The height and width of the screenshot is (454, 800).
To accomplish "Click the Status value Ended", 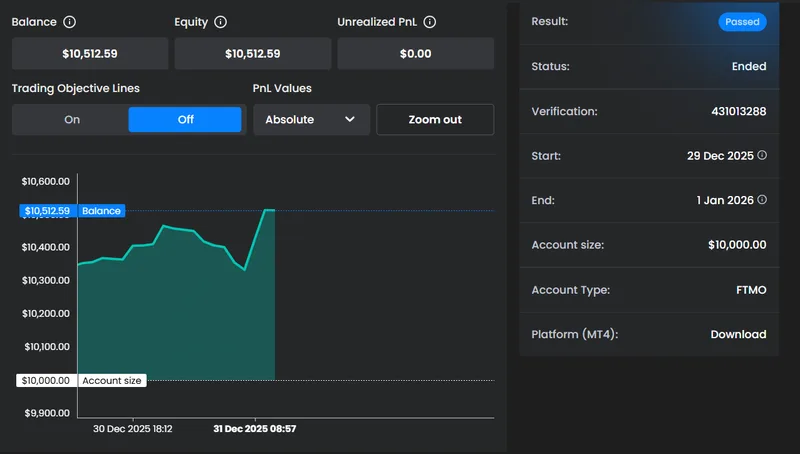I will [748, 66].
